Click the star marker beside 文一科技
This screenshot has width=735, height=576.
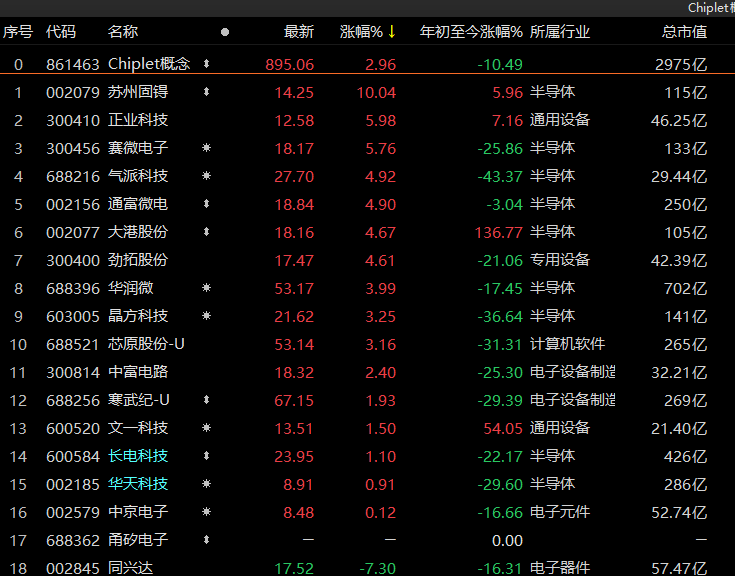coord(206,428)
